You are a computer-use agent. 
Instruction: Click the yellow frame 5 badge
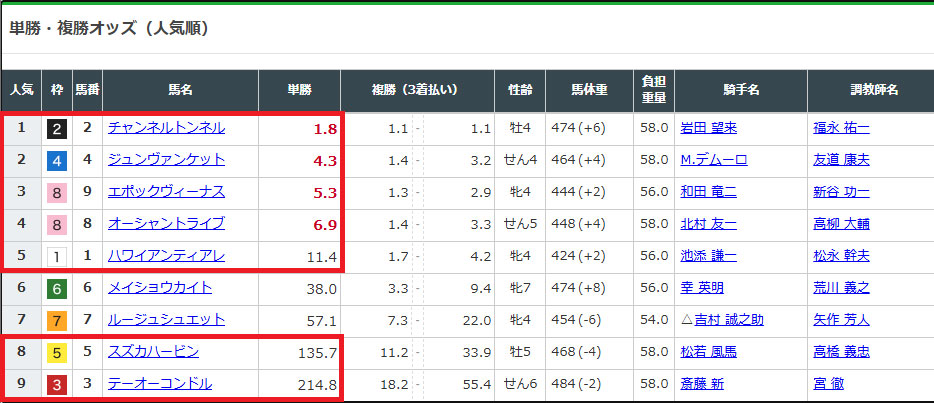pyautogui.click(x=57, y=352)
